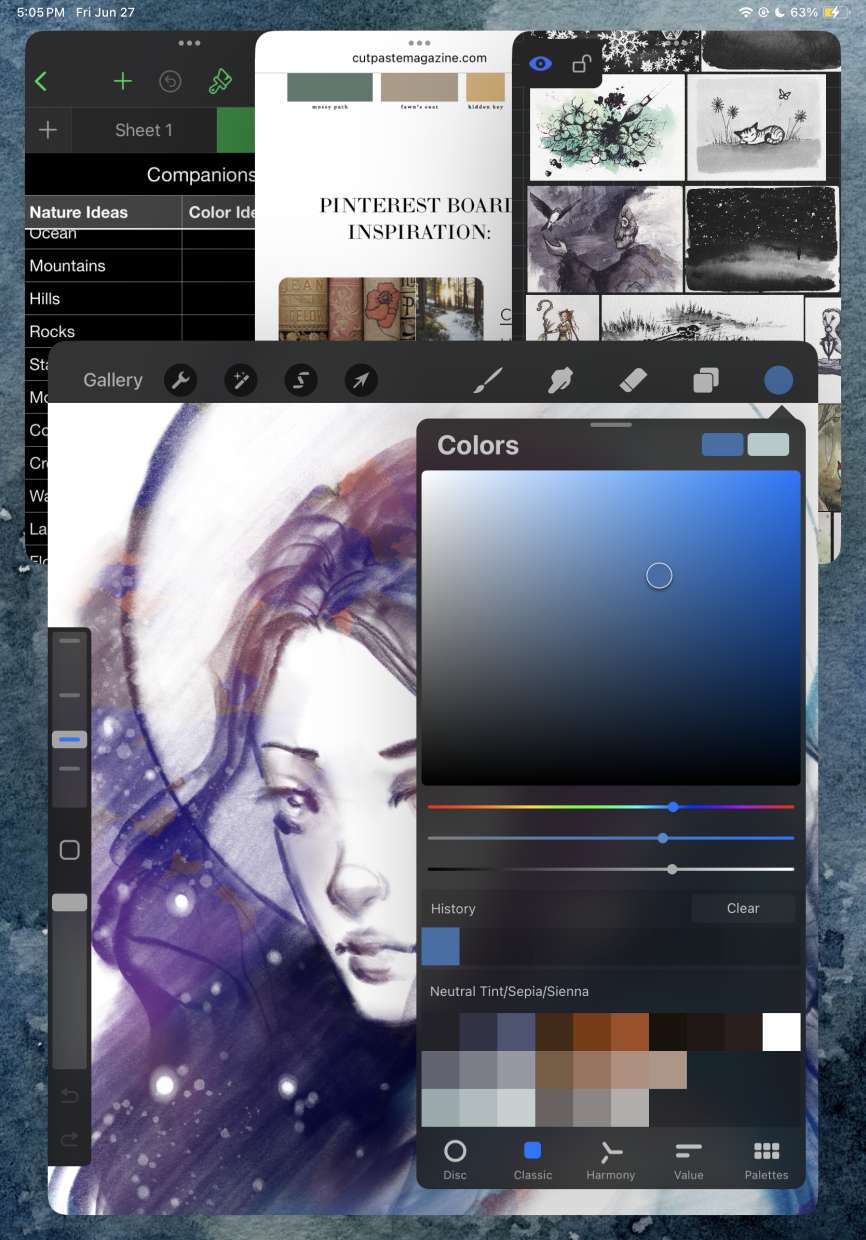Viewport: 866px width, 1240px height.
Task: Pick the white swatch in the palette
Action: 781,1032
